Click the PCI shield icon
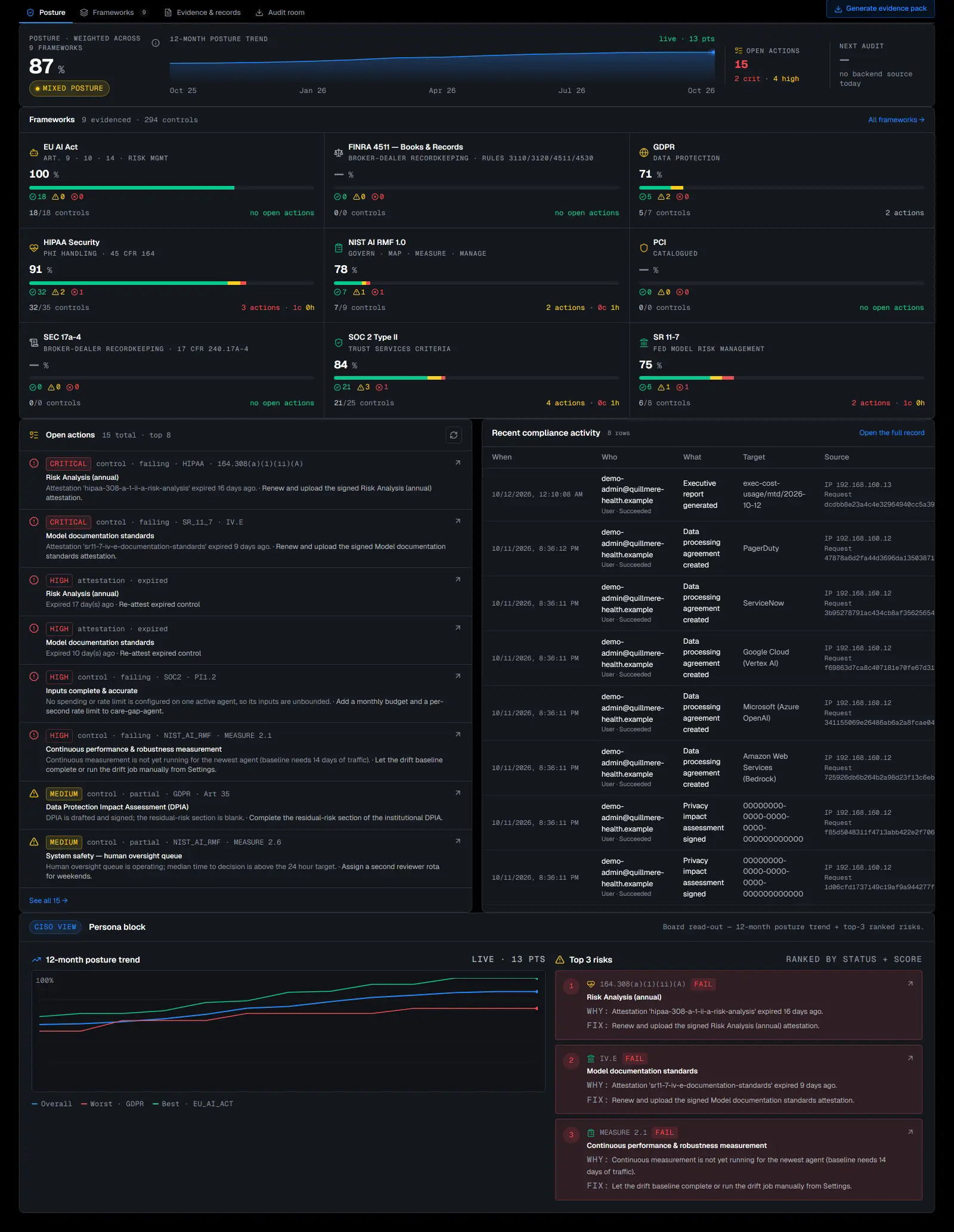This screenshot has height=1232, width=954. [644, 248]
